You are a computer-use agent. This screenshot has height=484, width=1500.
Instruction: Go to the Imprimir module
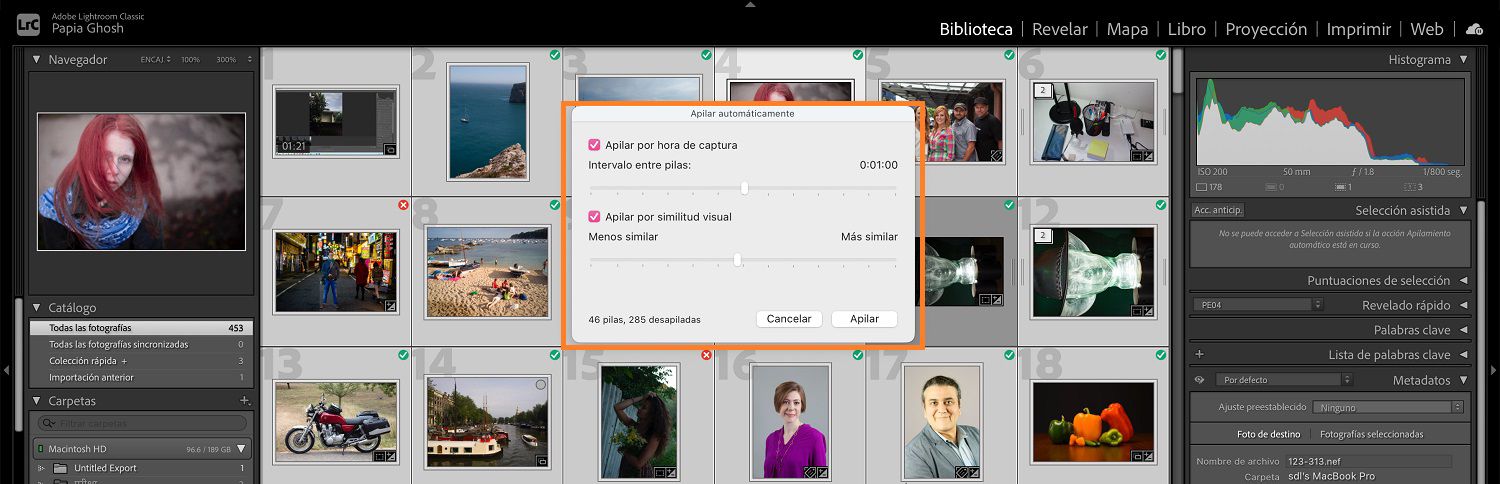tap(1359, 29)
